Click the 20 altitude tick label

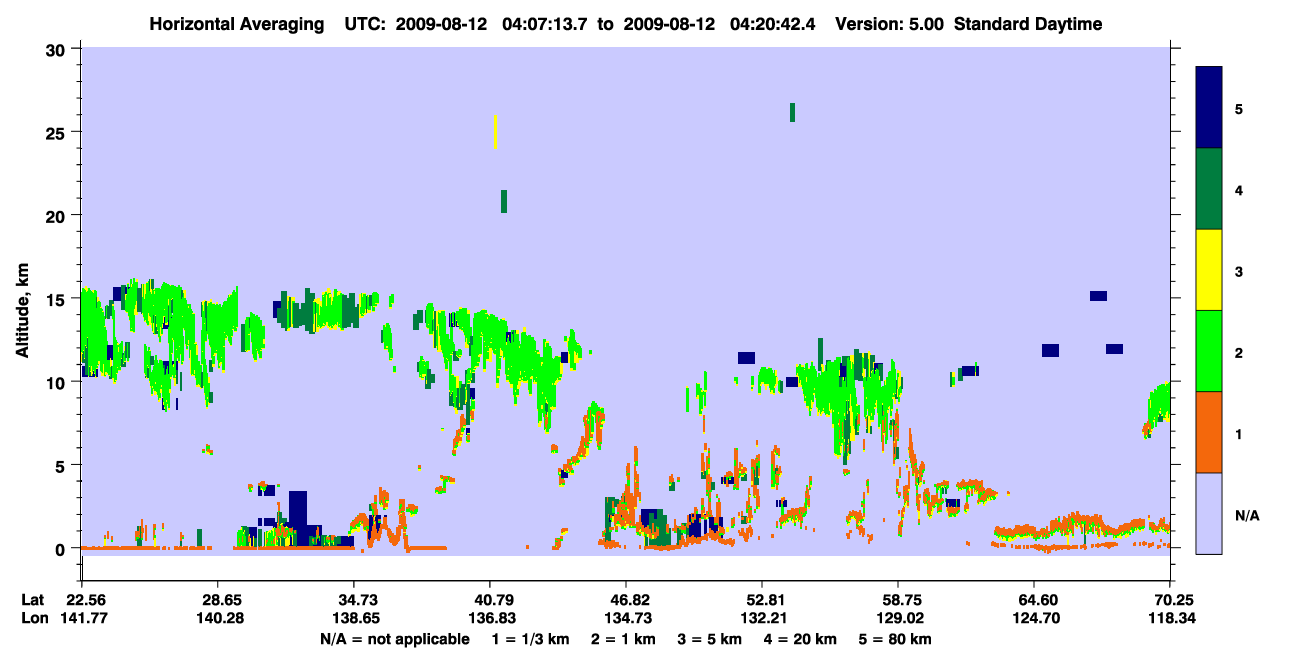[58, 216]
